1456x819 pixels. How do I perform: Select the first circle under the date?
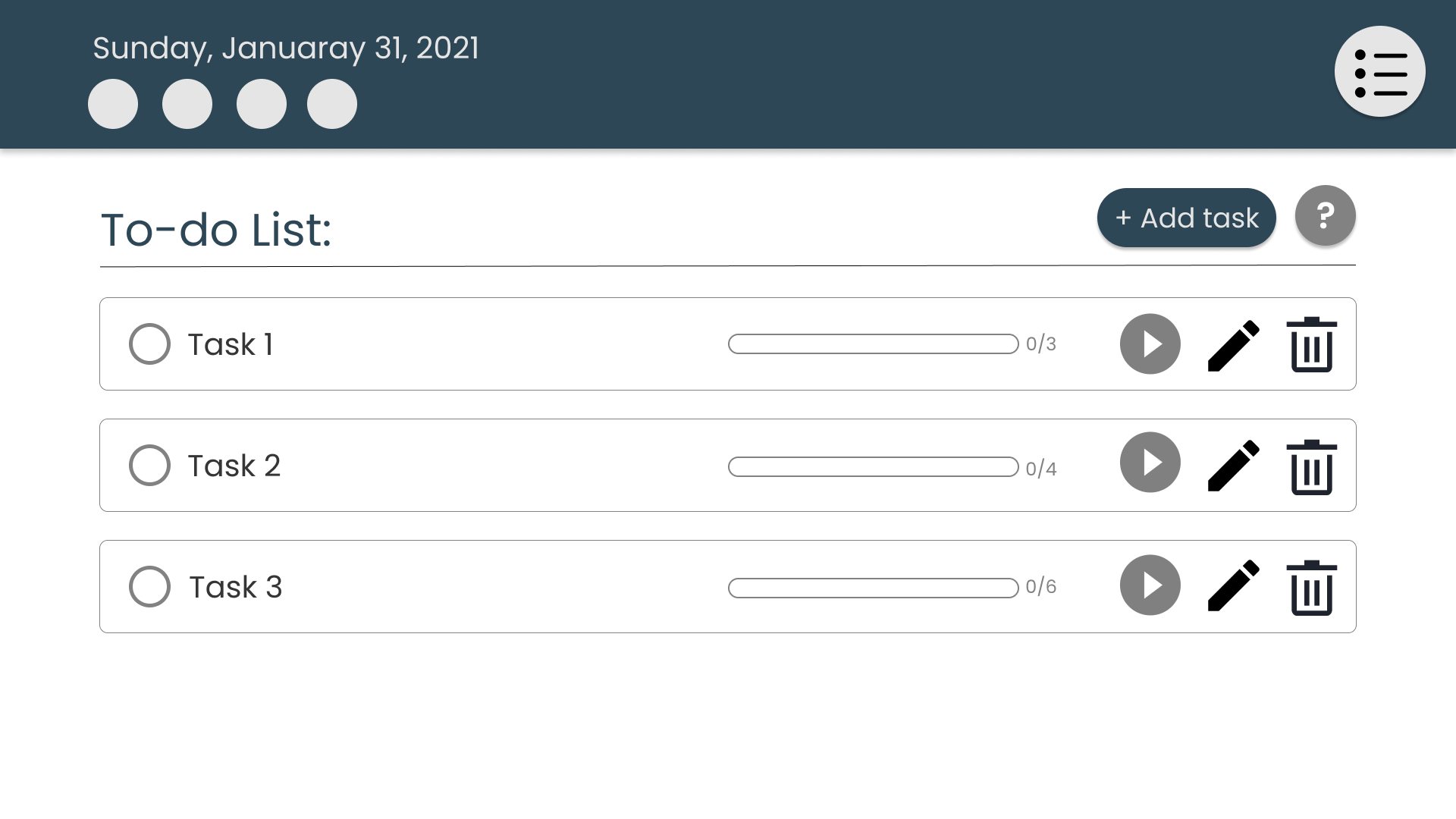click(x=113, y=104)
